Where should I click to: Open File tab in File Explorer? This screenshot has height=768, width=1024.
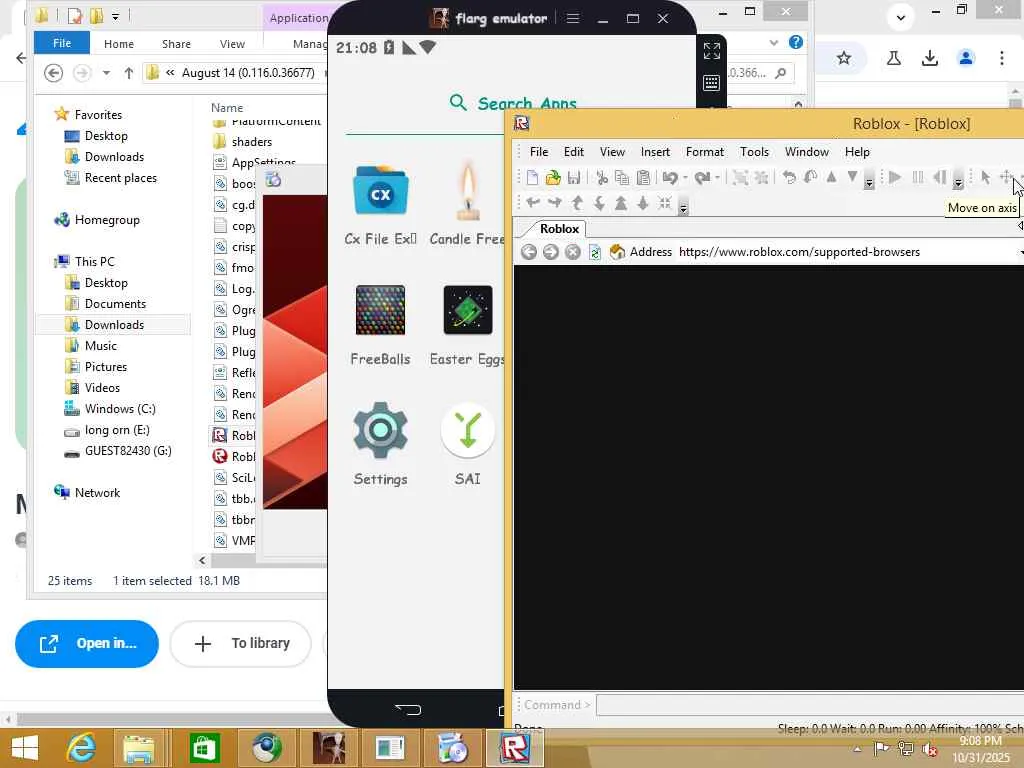point(62,43)
